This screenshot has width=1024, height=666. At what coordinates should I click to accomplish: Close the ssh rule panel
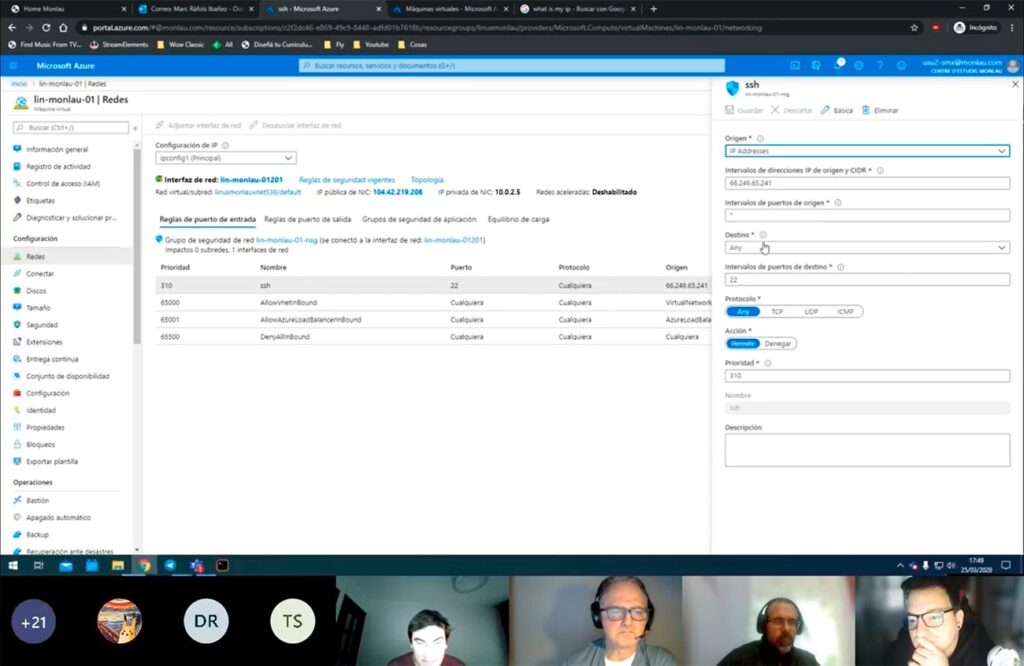pos(1015,85)
